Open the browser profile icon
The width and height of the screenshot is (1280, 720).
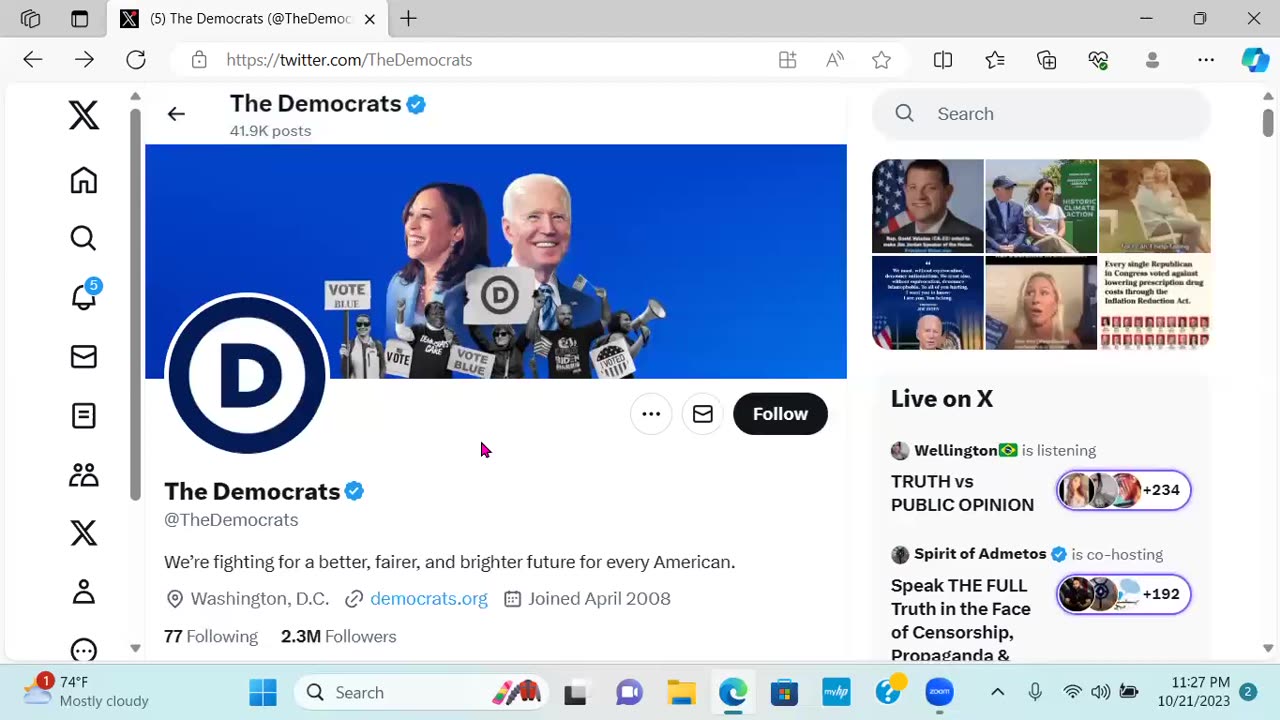[x=1152, y=60]
